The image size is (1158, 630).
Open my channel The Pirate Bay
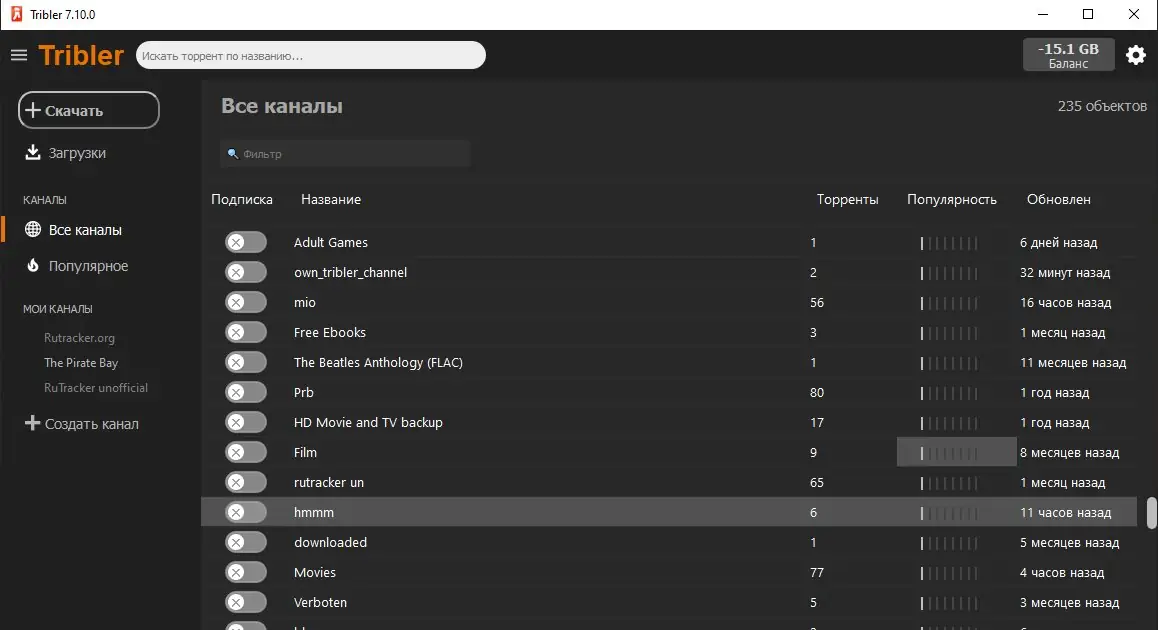click(x=80, y=363)
